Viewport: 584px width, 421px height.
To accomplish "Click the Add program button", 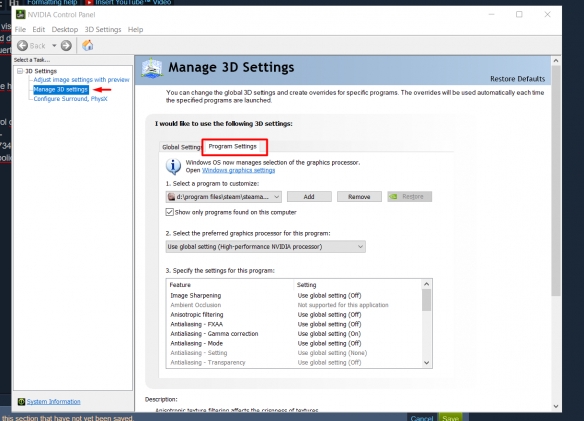I will pyautogui.click(x=309, y=197).
